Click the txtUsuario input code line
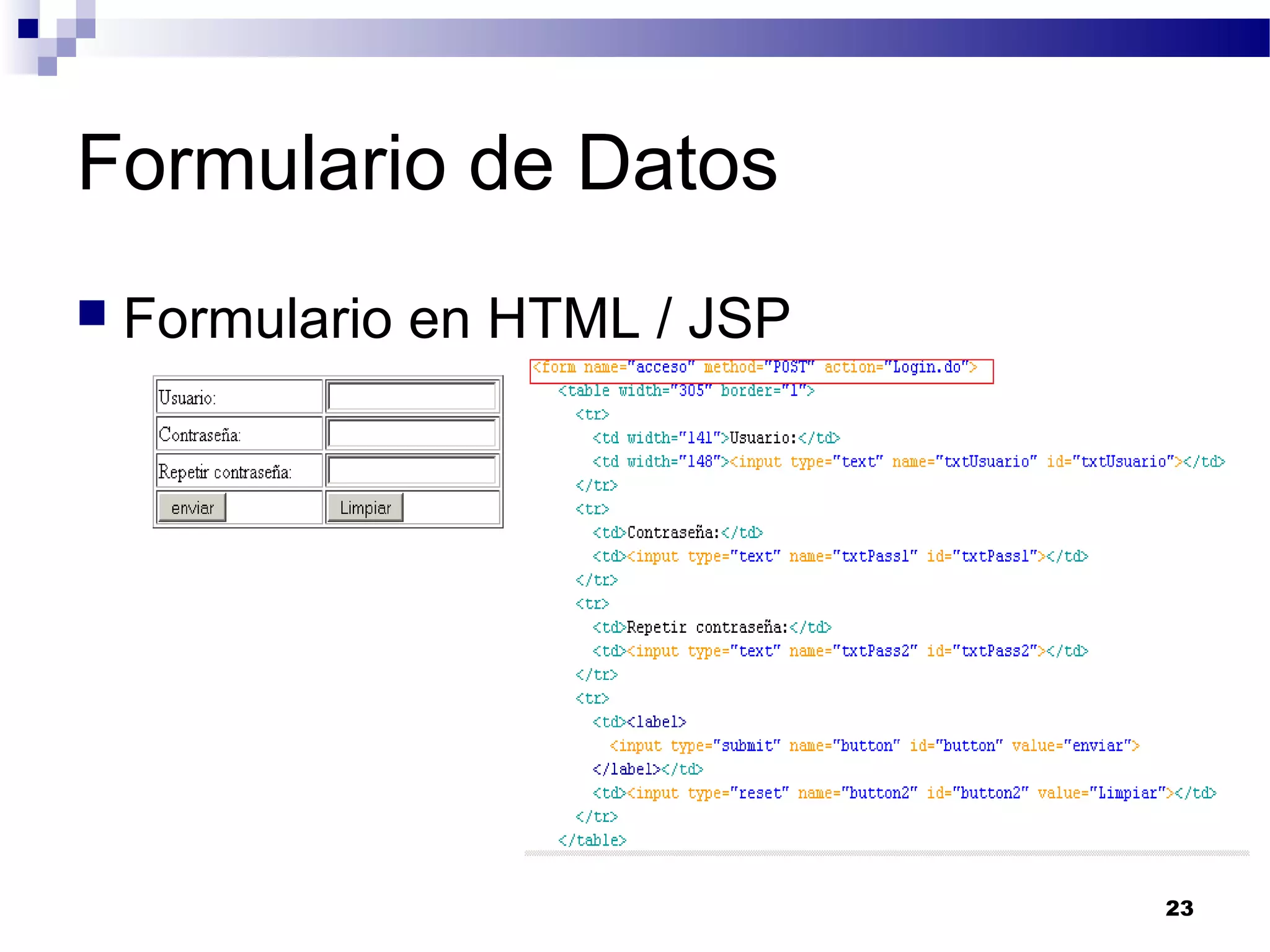1270x952 pixels. (x=908, y=462)
